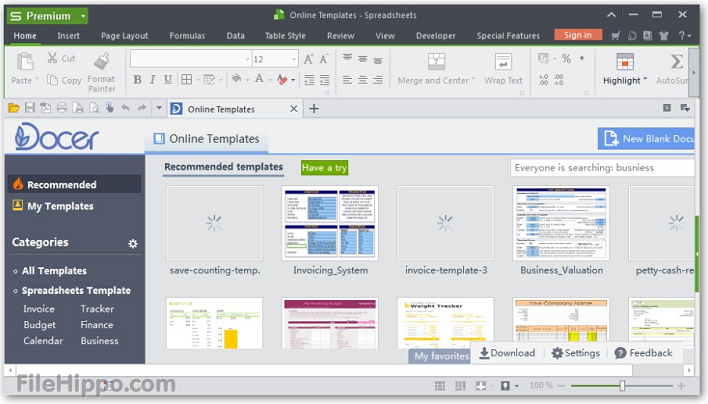Click the Wrap Text icon
Image resolution: width=708 pixels, height=404 pixels.
point(503,61)
